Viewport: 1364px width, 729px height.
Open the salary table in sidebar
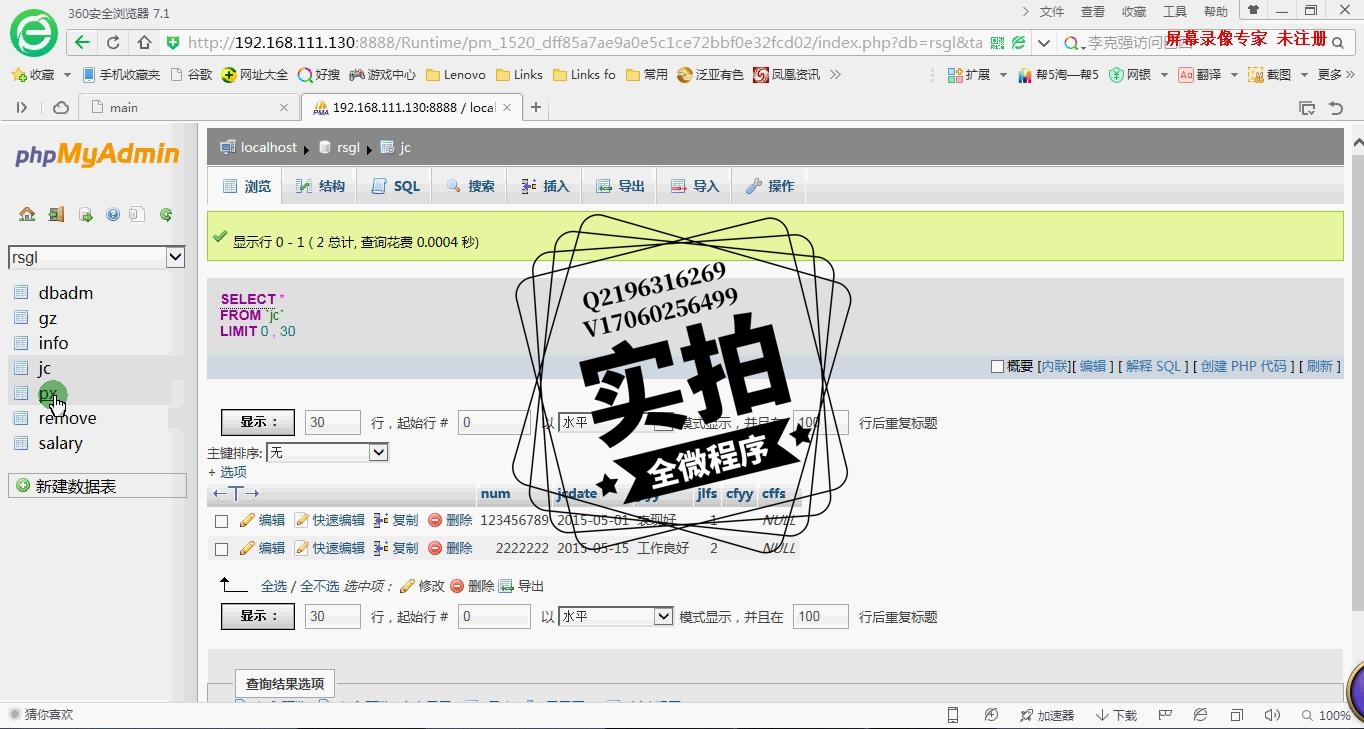(x=61, y=443)
